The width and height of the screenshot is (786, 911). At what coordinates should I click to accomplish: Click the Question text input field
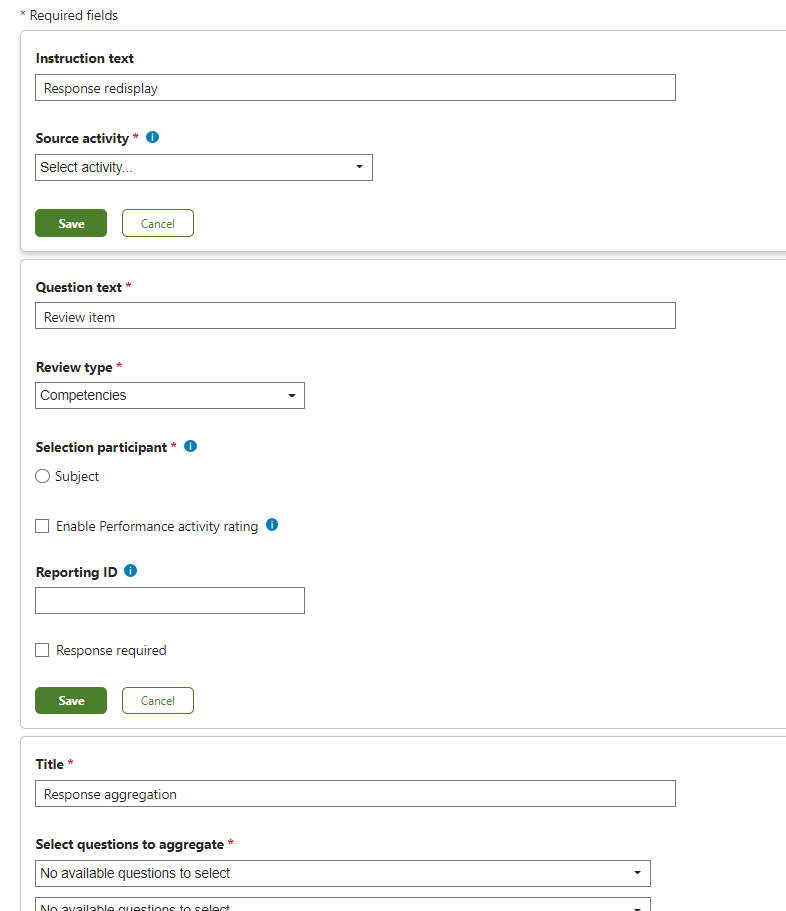pyautogui.click(x=355, y=317)
